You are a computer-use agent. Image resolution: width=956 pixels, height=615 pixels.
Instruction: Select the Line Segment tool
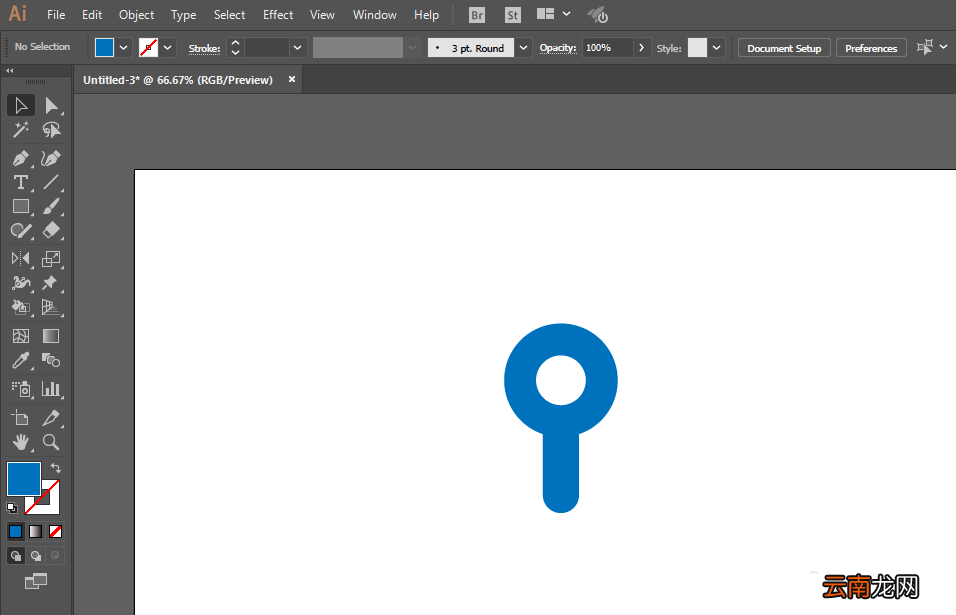point(51,182)
